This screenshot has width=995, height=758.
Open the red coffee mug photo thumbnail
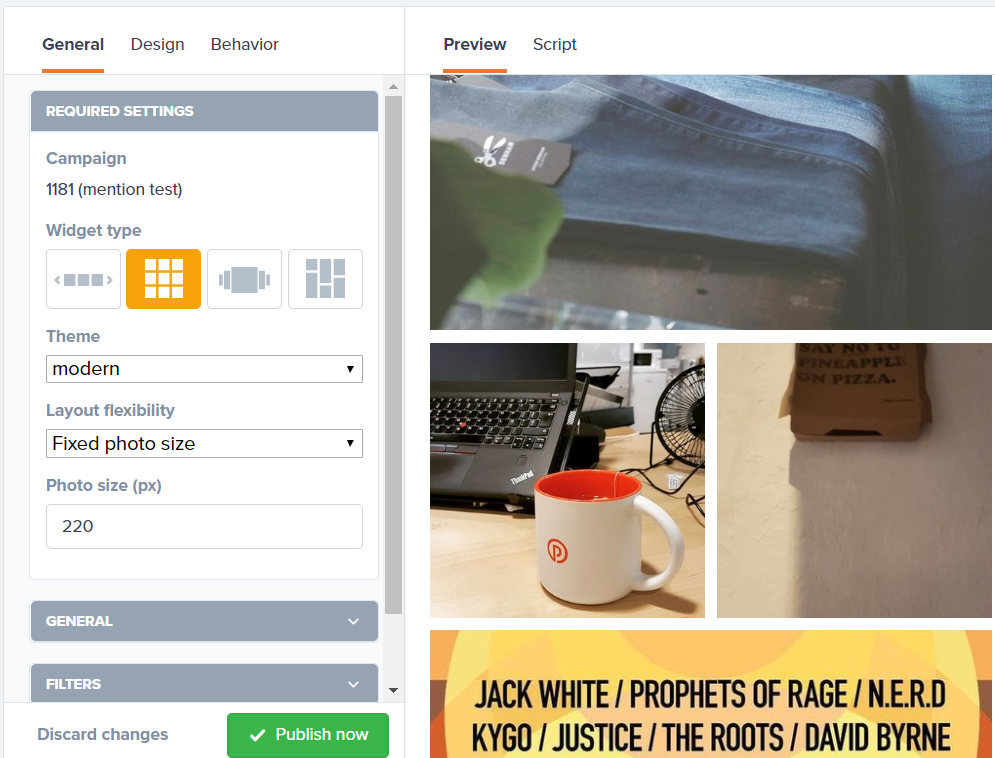pyautogui.click(x=567, y=481)
